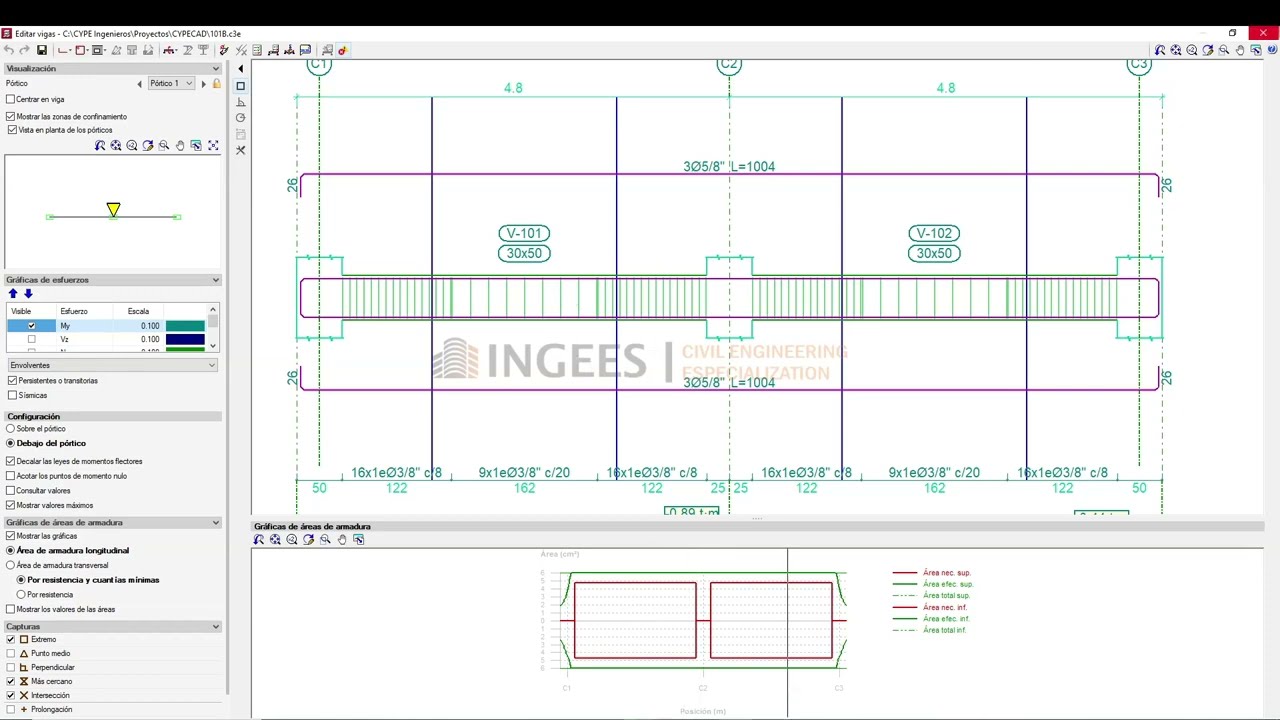The image size is (1280, 720).
Task: Move the selected effort up with the blue arrow
Action: point(13,294)
